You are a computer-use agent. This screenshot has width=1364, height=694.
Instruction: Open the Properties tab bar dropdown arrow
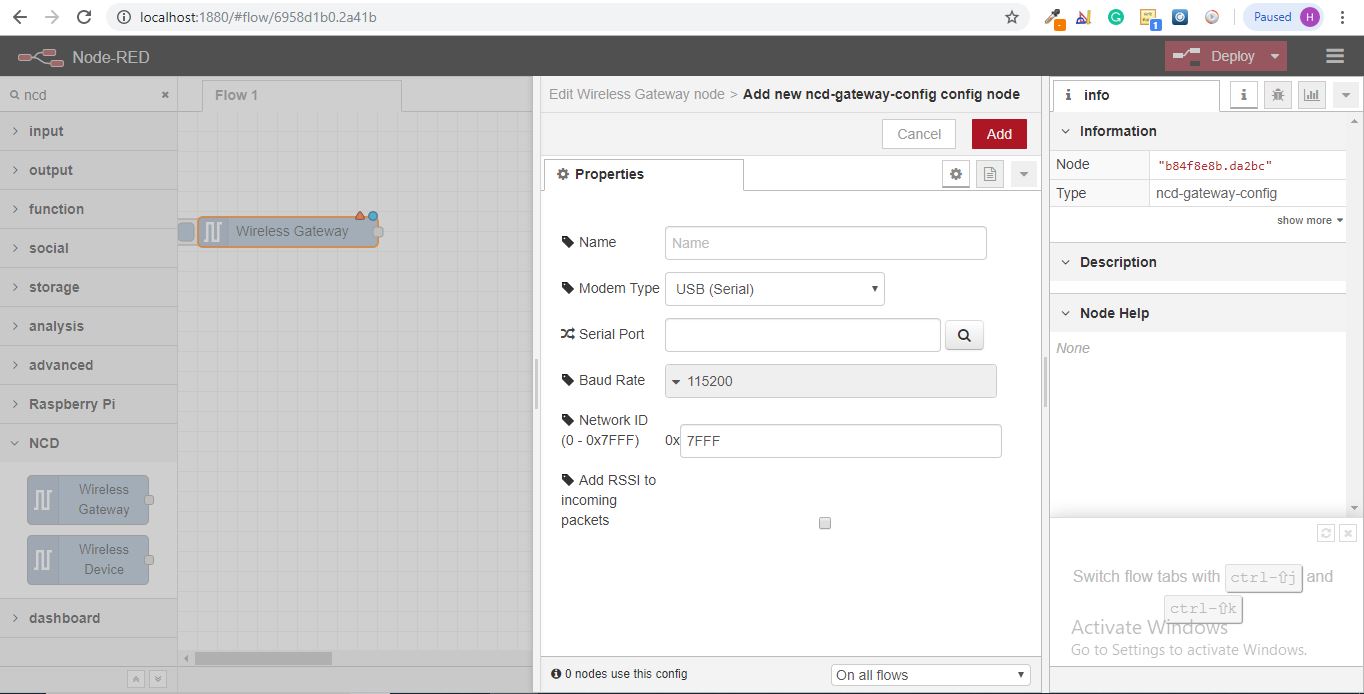(x=1023, y=174)
